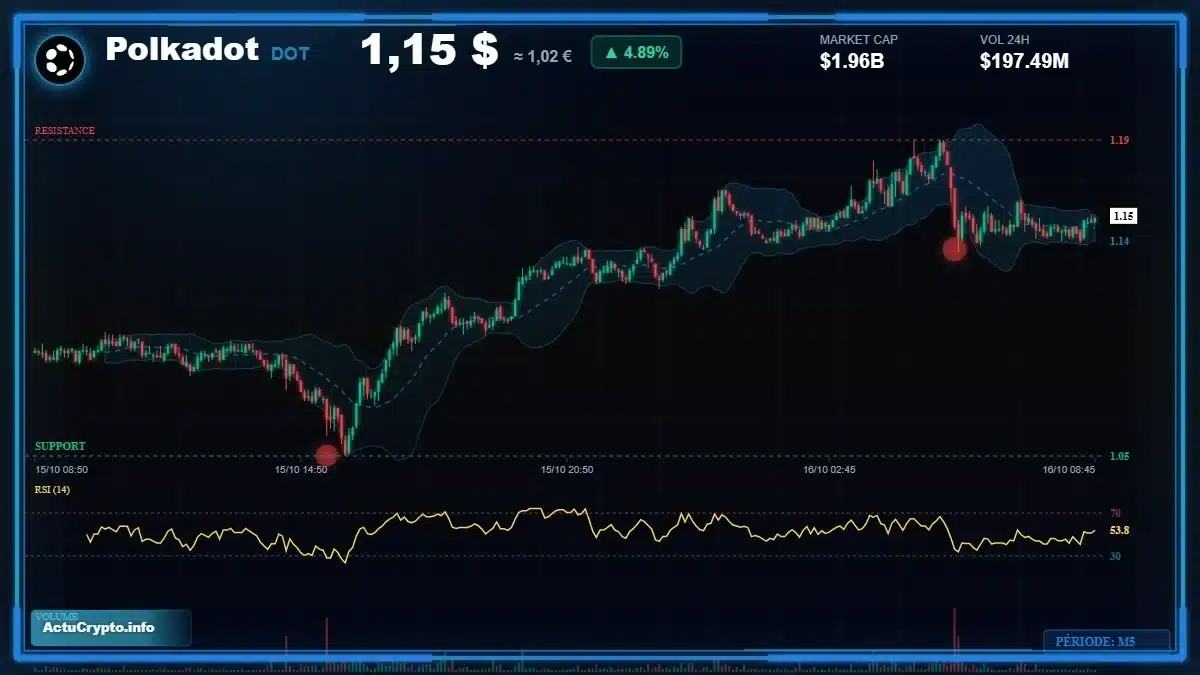Click the red marker at the support low
Image resolution: width=1200 pixels, height=675 pixels.
pos(327,455)
